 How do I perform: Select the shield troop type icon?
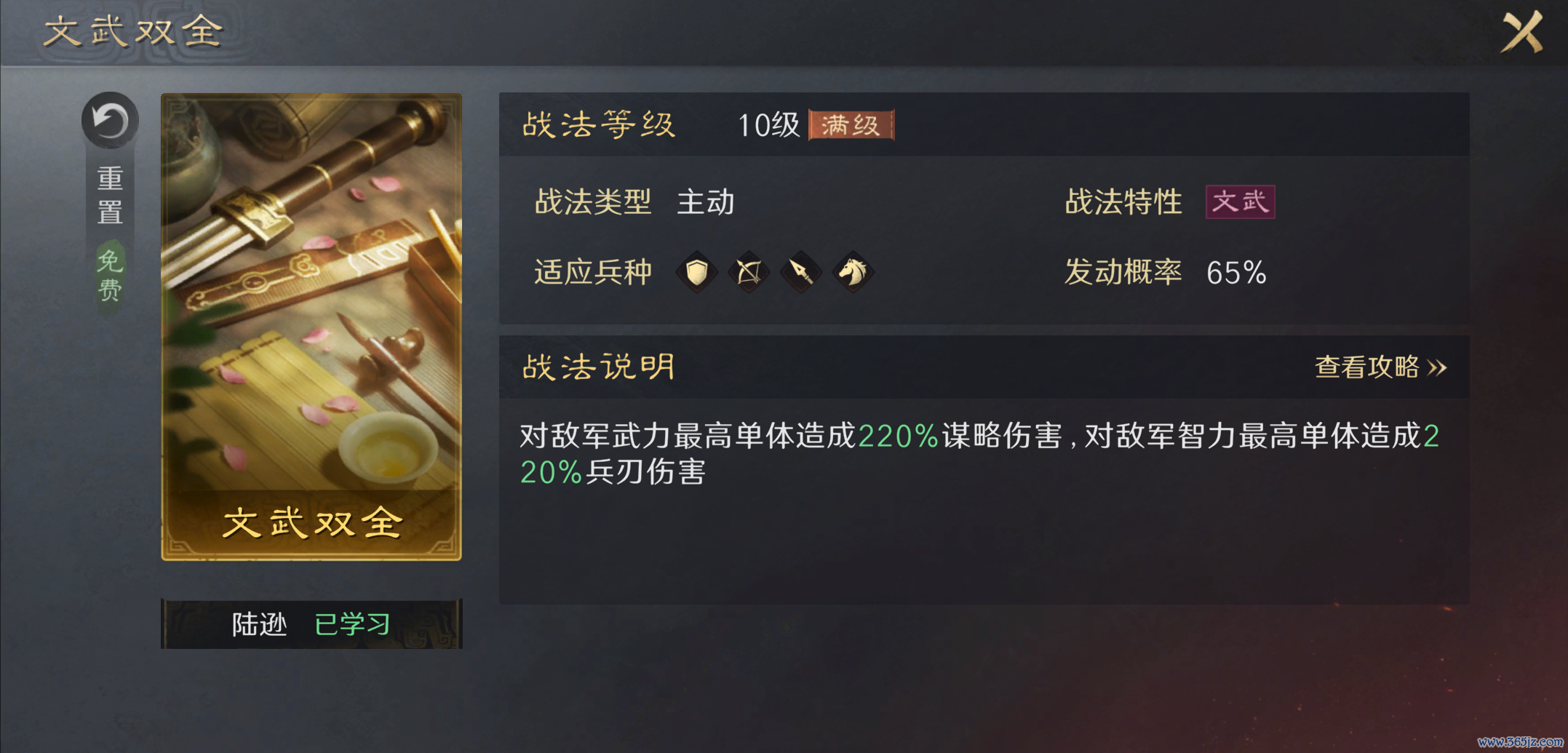tap(697, 273)
